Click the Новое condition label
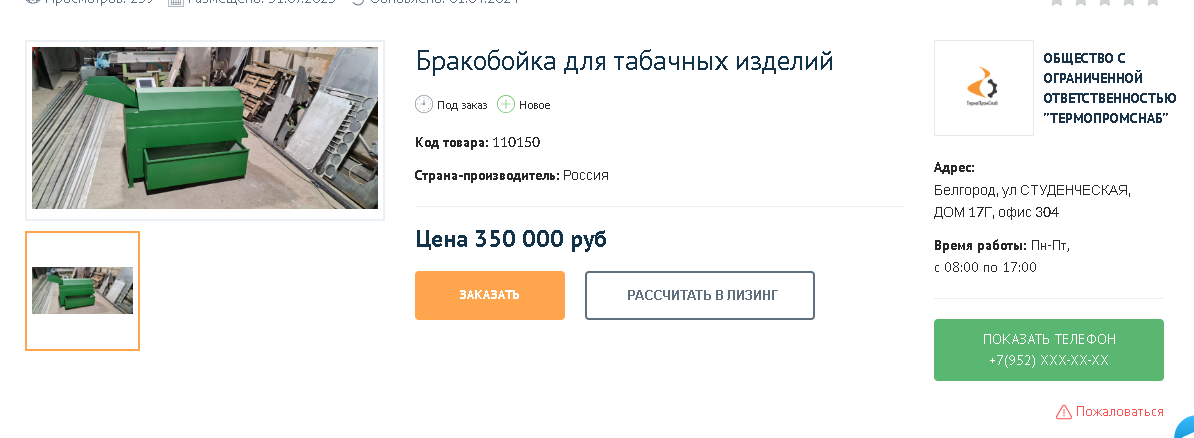This screenshot has height=438, width=1194. [x=534, y=105]
